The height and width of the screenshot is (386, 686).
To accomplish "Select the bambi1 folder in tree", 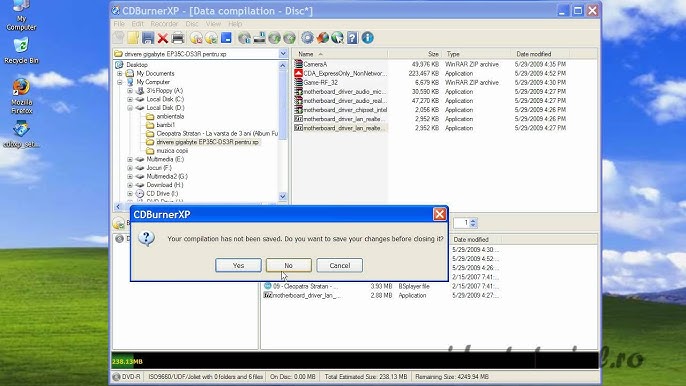I will coord(165,125).
